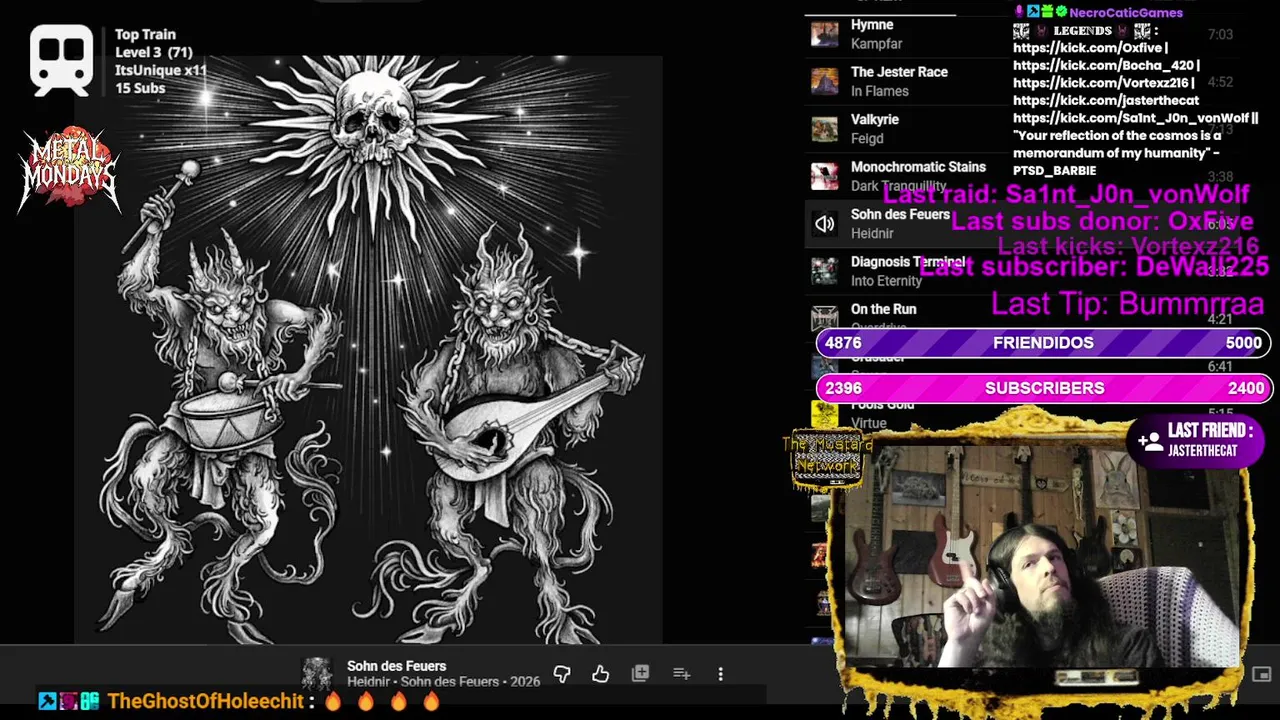Click the JASTERTHECAT last friend name
Screen dimensions: 1280x720
pos(1202,451)
